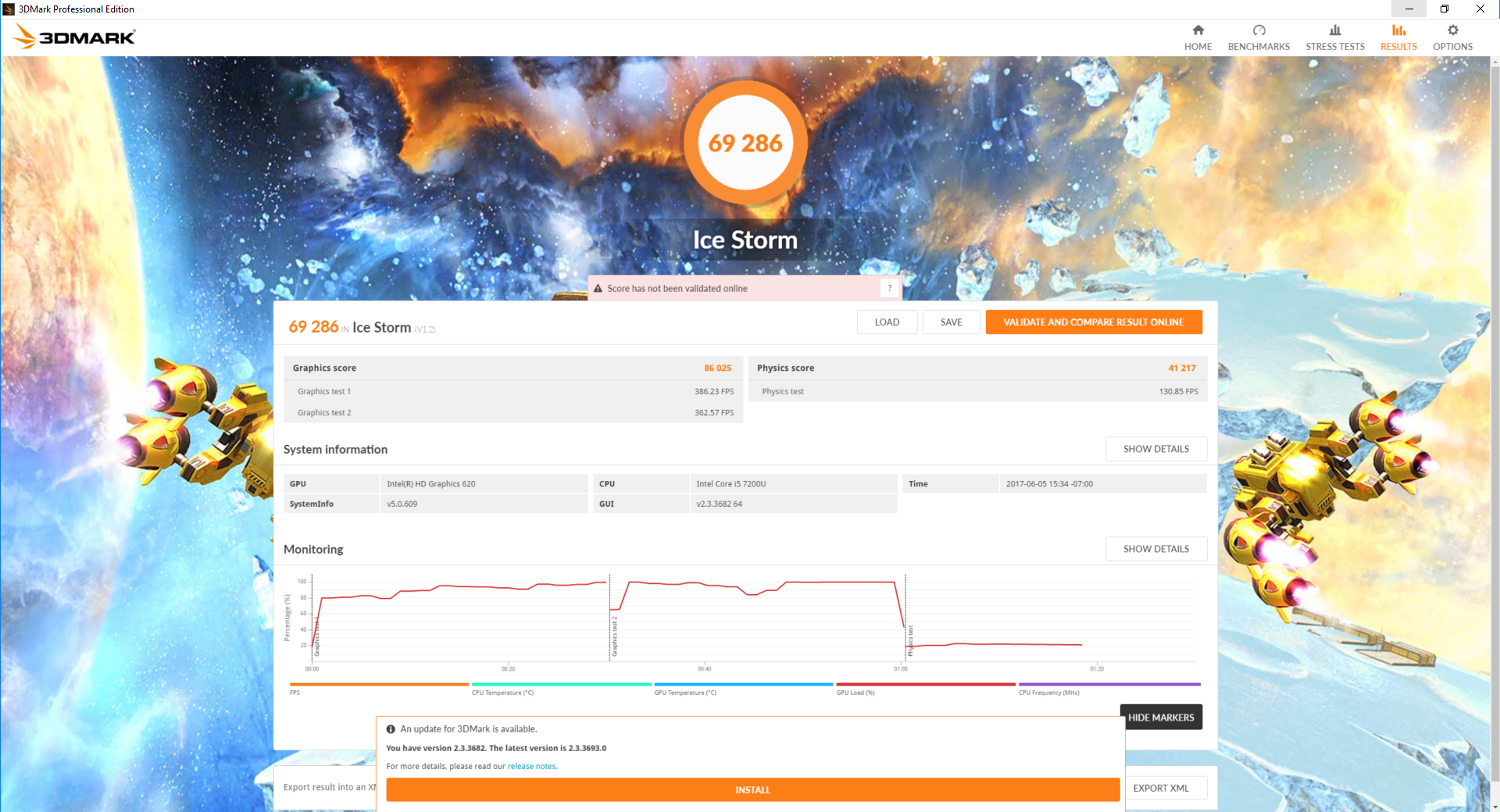Select the RESULTS tab label
1500x812 pixels.
[x=1398, y=47]
